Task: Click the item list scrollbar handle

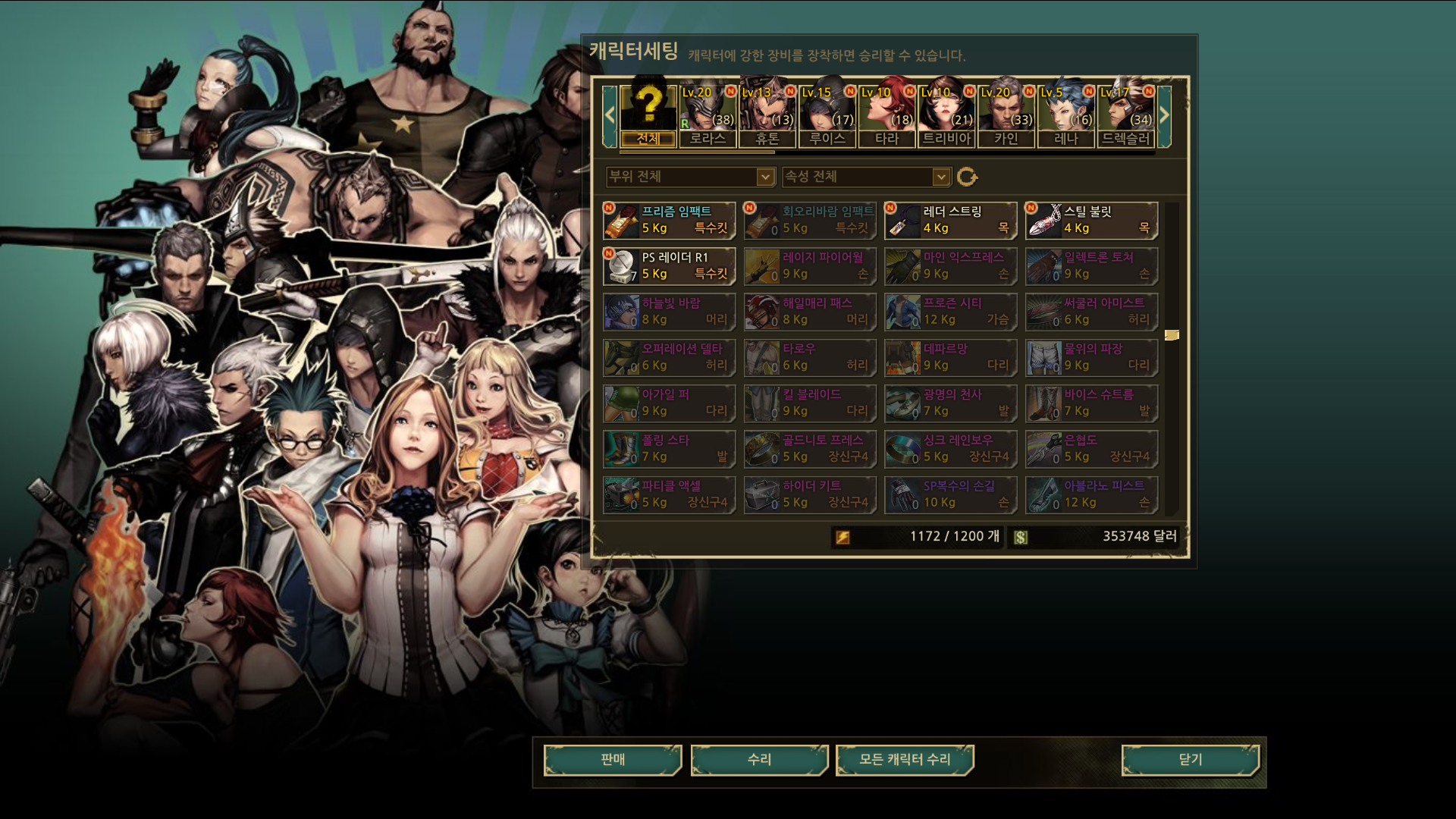Action: (x=1172, y=335)
